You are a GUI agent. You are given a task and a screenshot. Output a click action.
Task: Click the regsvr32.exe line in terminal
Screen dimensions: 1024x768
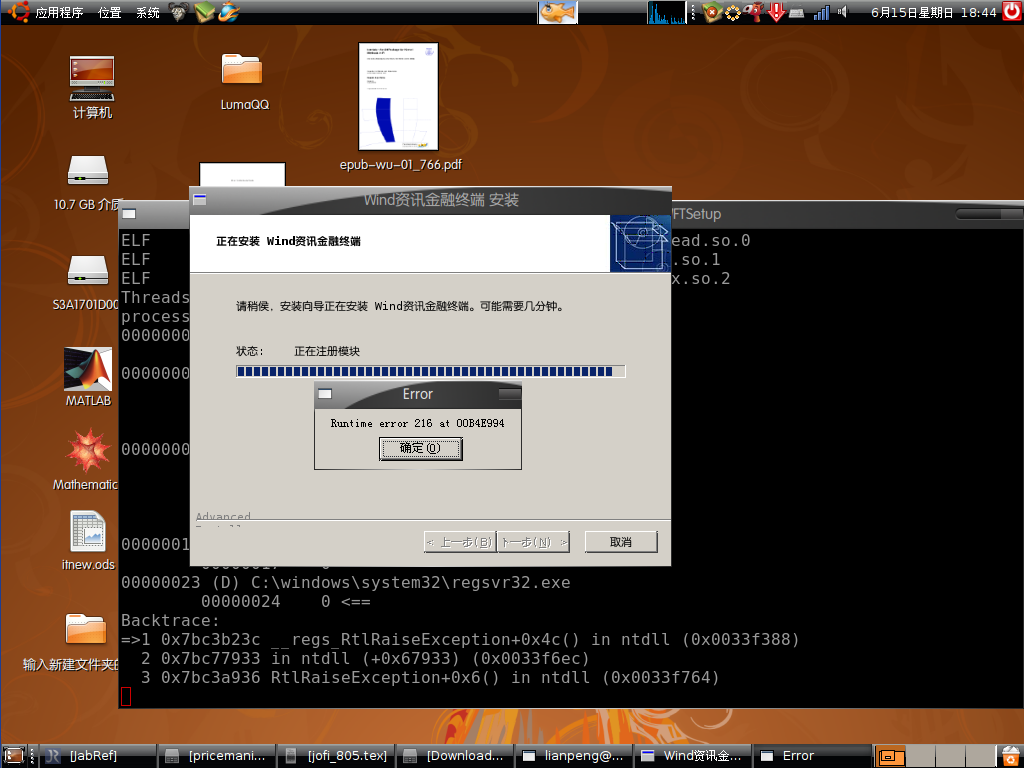[x=345, y=583]
